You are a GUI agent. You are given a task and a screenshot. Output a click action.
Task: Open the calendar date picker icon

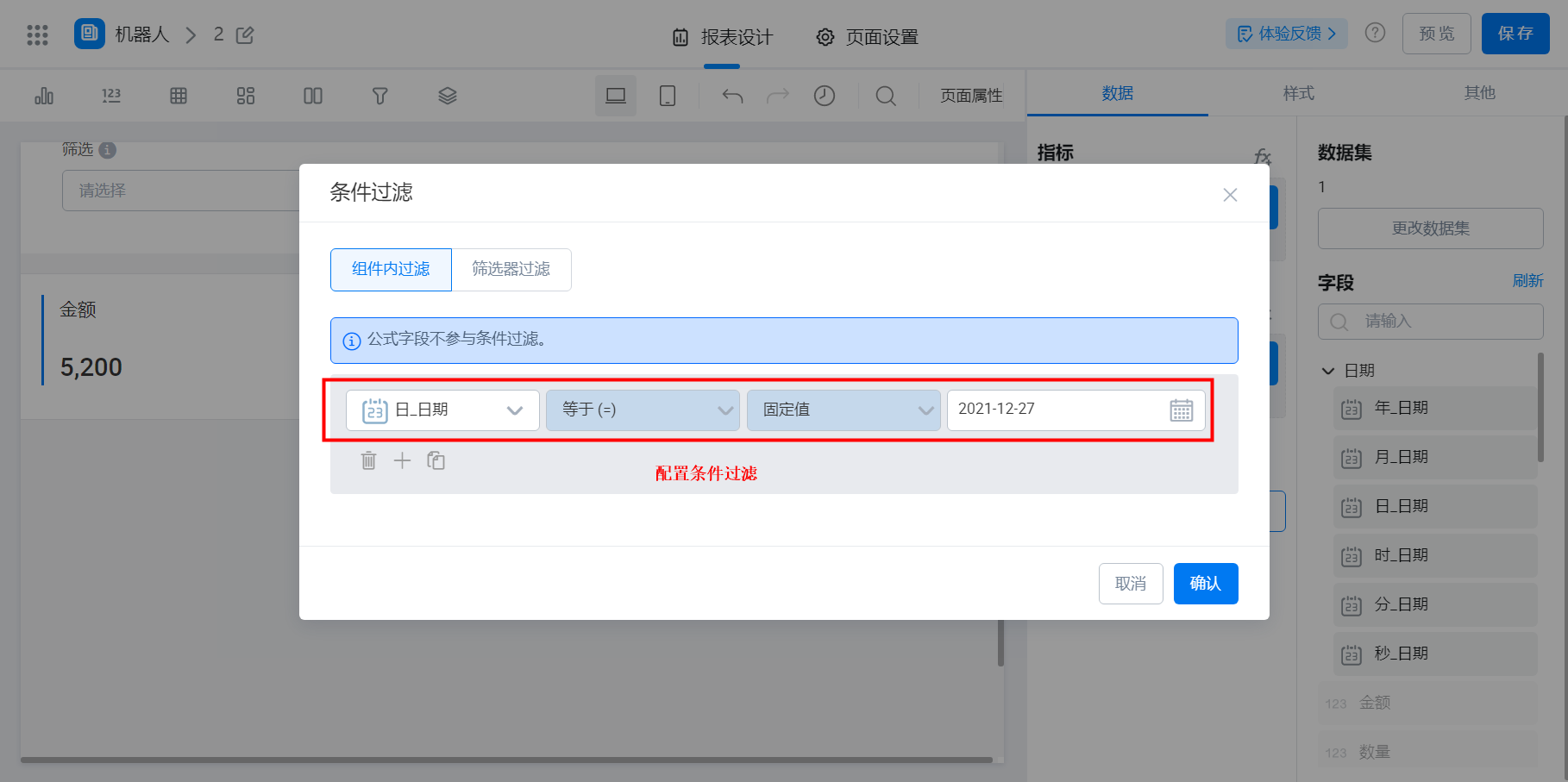[x=1181, y=410]
